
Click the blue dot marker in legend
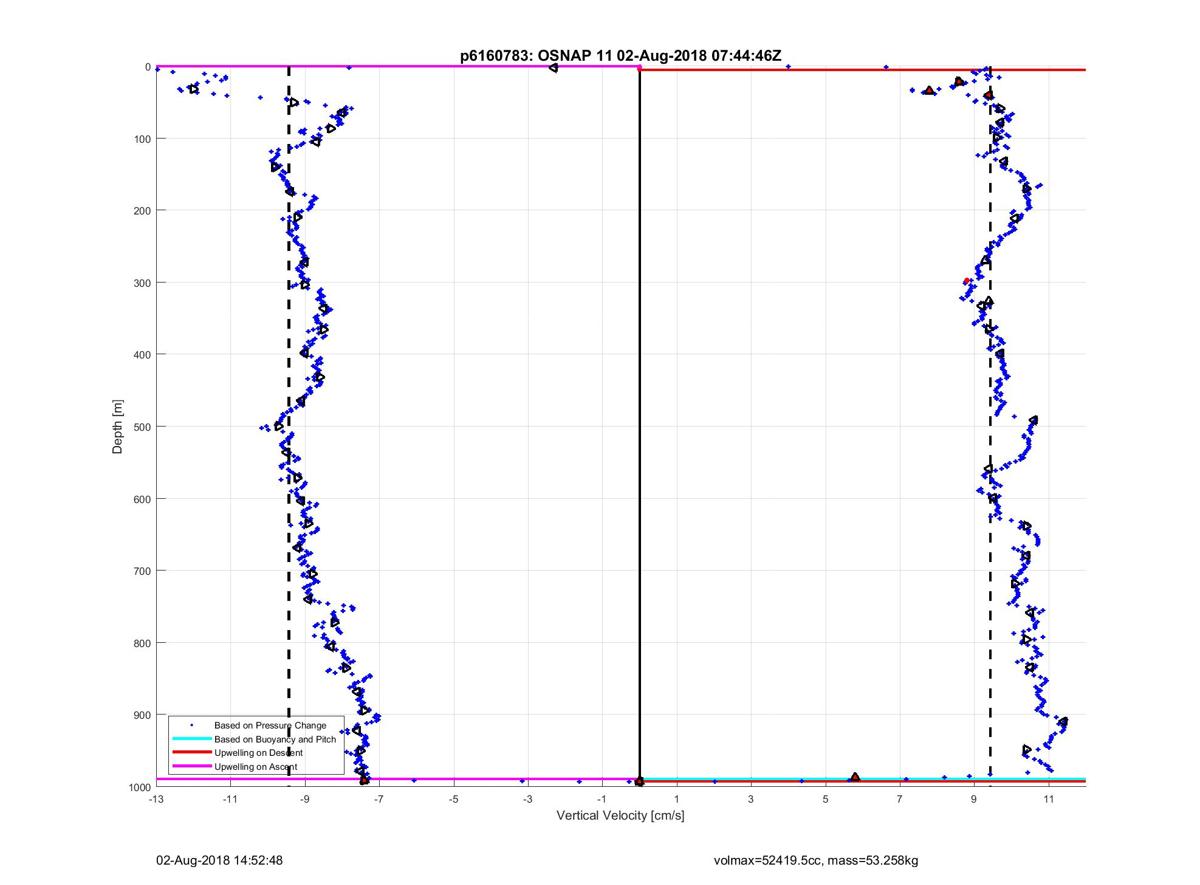tap(191, 724)
